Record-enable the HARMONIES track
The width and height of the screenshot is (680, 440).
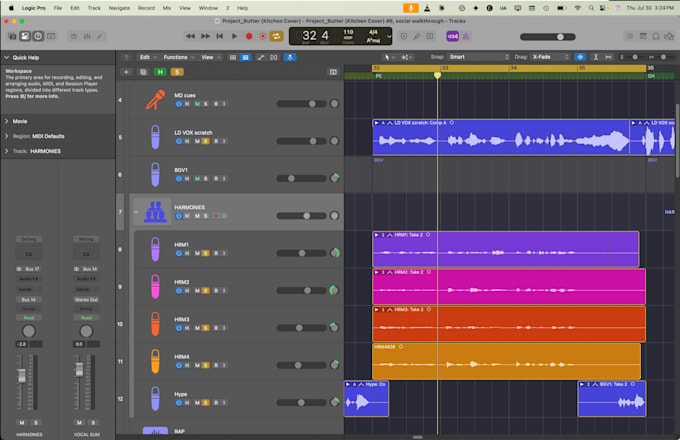(x=216, y=216)
